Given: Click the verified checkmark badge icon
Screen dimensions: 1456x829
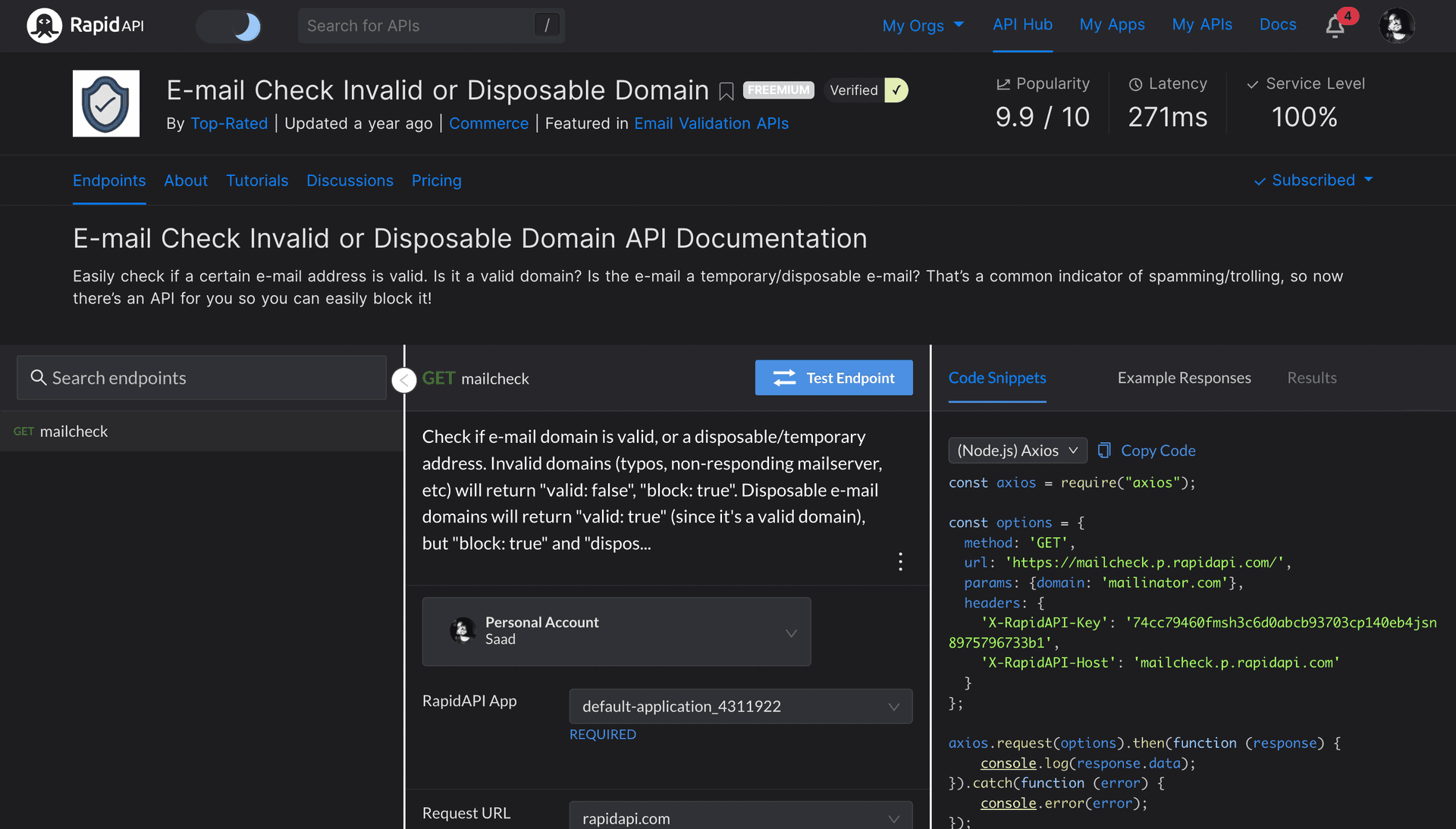Looking at the screenshot, I should (x=897, y=90).
